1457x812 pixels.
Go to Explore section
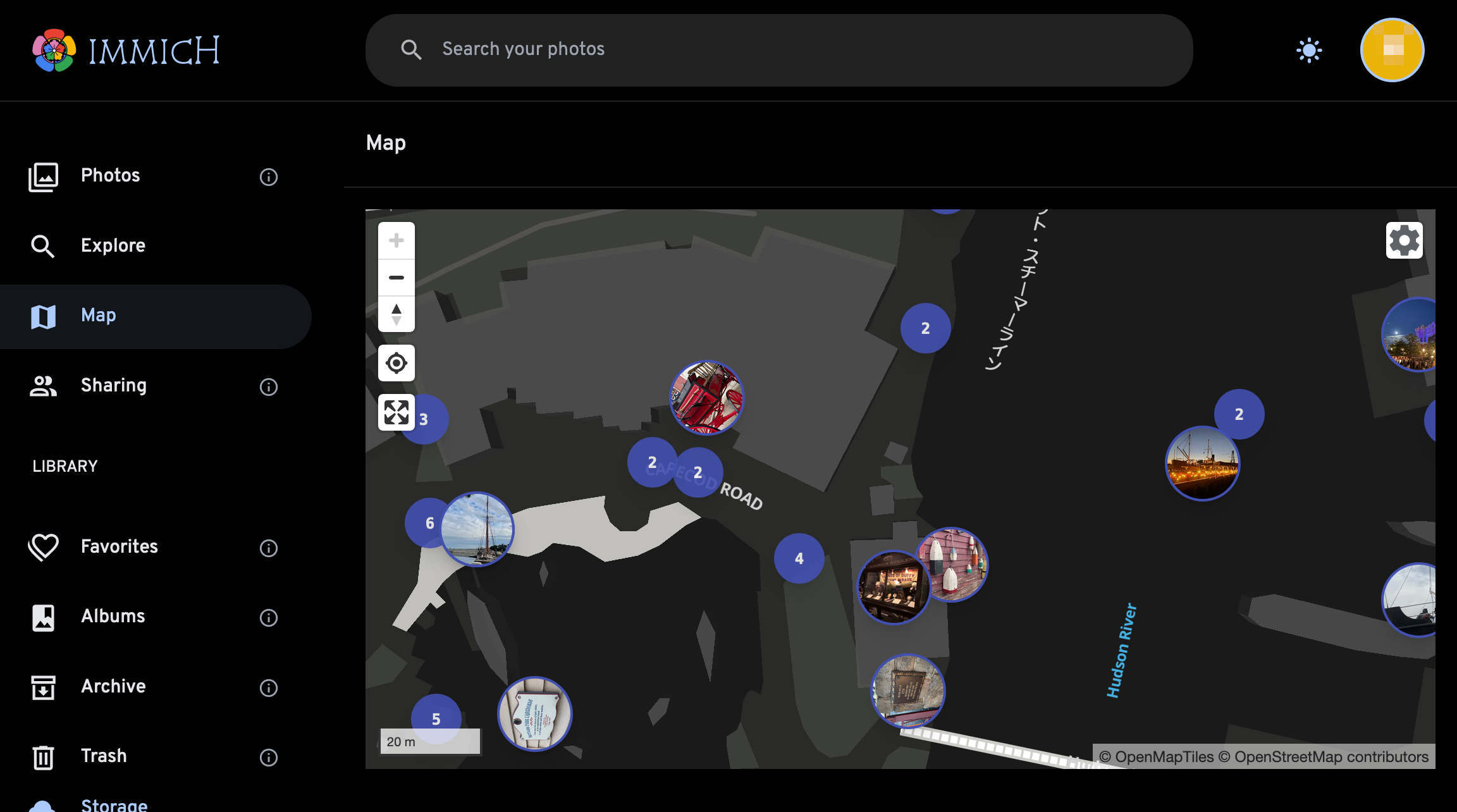pos(113,245)
